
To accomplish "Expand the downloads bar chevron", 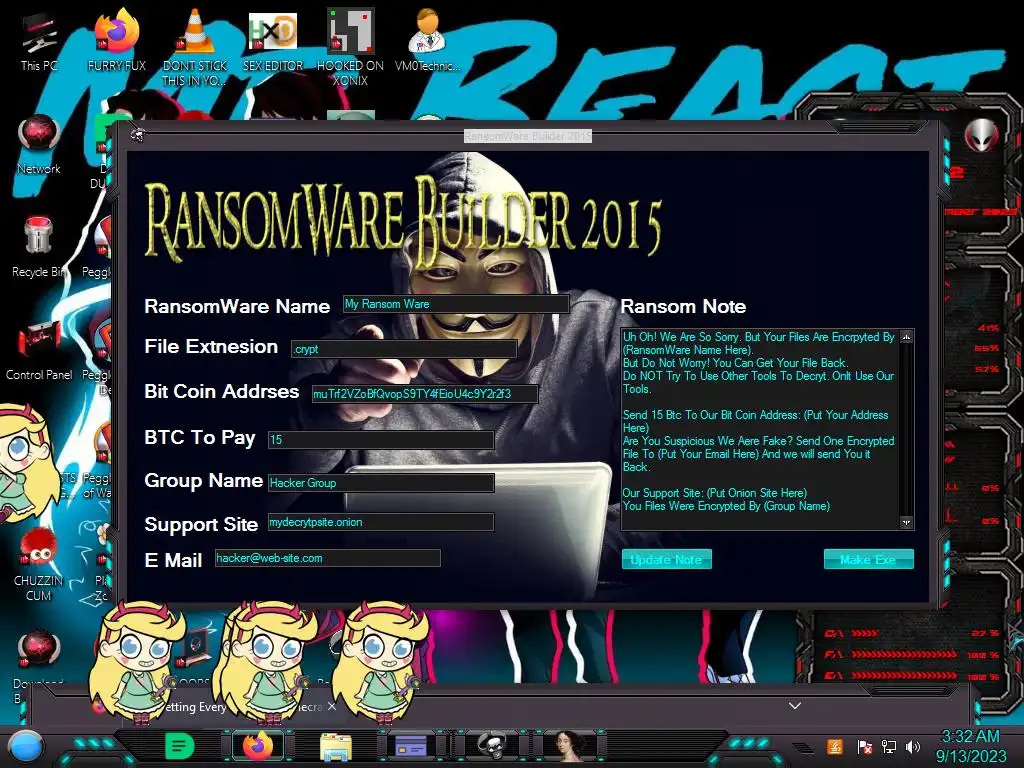I will 795,705.
